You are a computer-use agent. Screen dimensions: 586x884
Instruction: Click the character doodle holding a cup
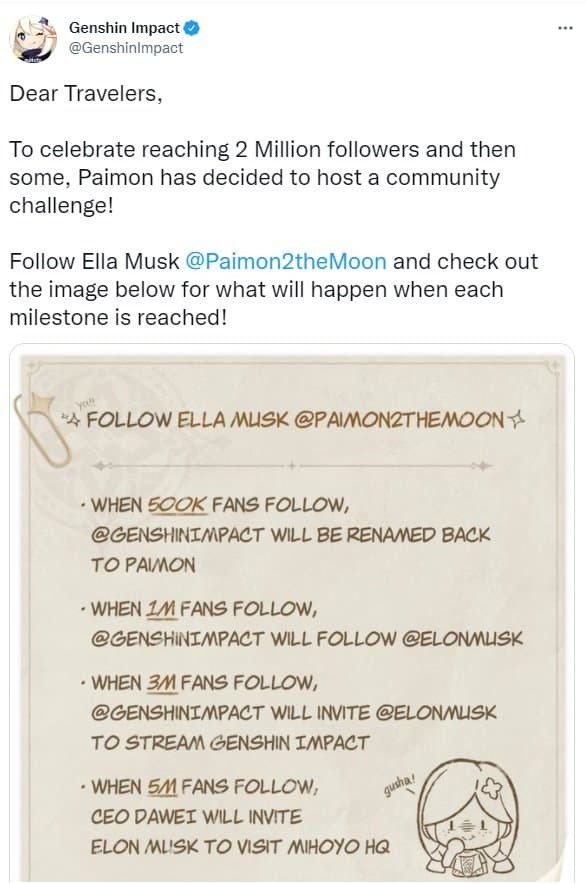(469, 819)
